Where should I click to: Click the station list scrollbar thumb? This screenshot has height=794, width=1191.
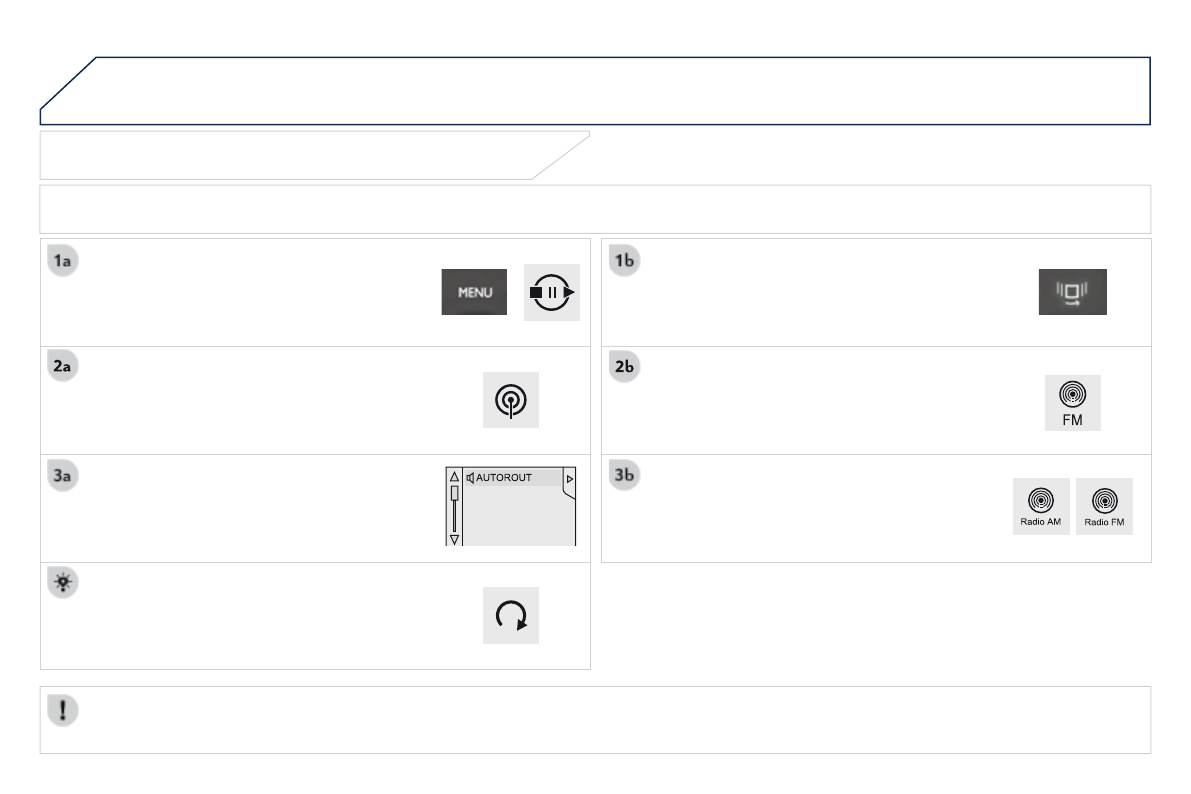(x=453, y=493)
